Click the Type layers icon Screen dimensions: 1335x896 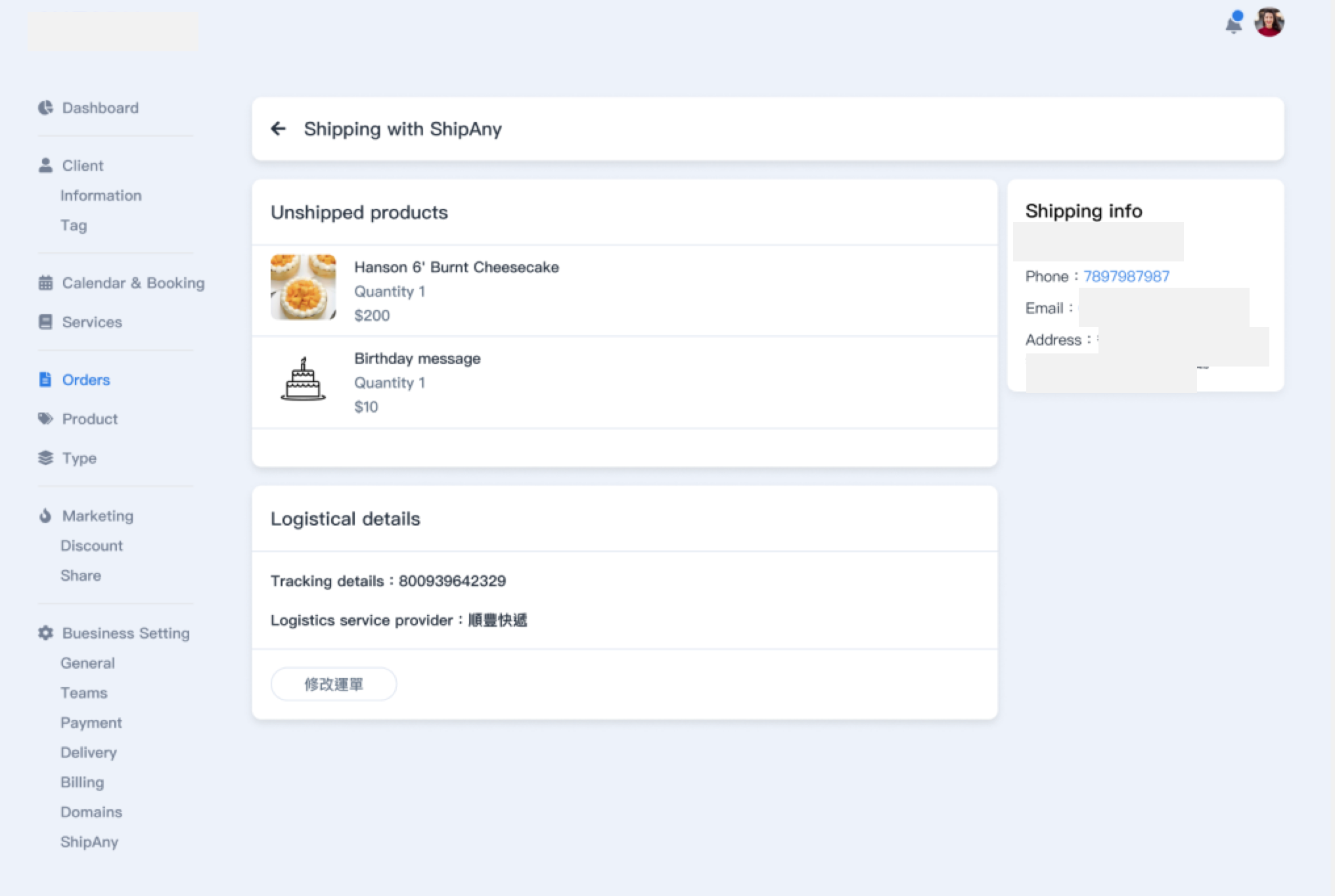(x=45, y=458)
